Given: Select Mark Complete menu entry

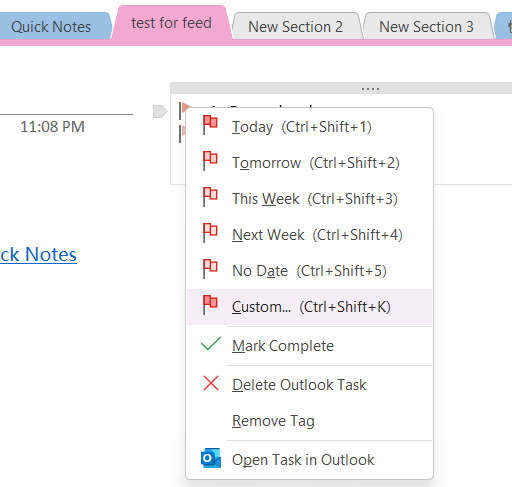Looking at the screenshot, I should tap(309, 346).
